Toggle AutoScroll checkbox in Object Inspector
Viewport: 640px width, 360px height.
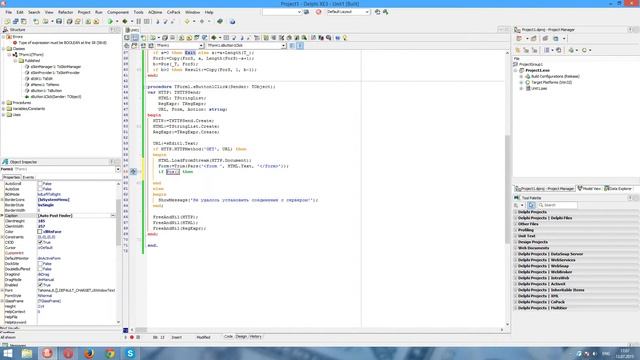coord(40,184)
